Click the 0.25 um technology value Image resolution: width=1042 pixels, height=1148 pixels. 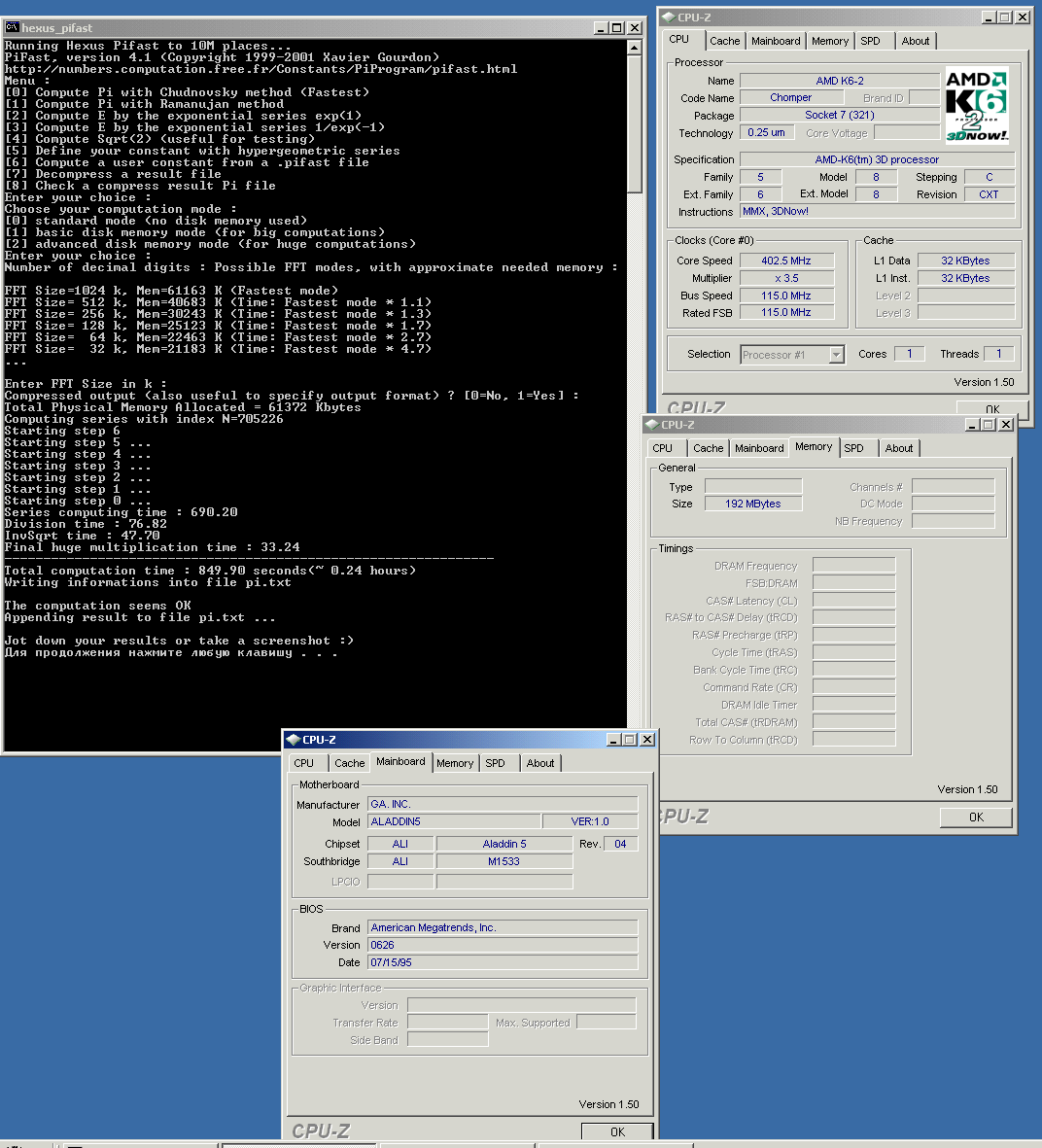[x=767, y=132]
